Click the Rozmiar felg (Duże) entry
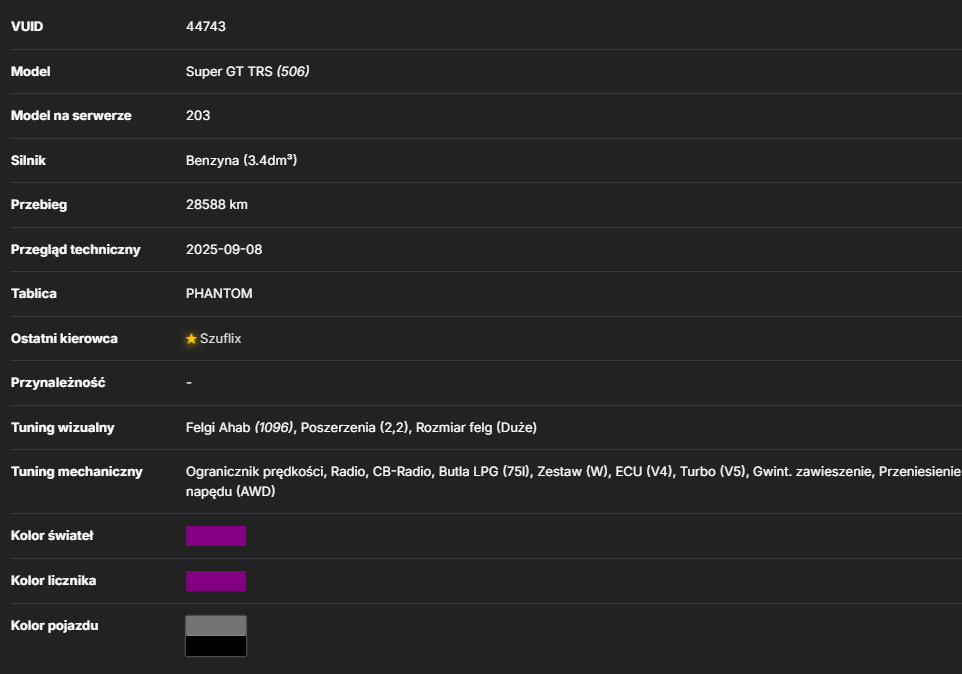Viewport: 962px width, 674px height. pyautogui.click(x=476, y=427)
